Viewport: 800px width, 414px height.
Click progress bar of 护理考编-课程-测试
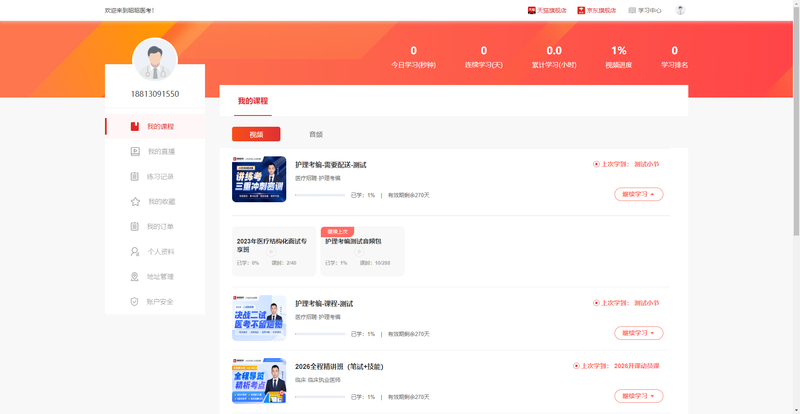320,334
